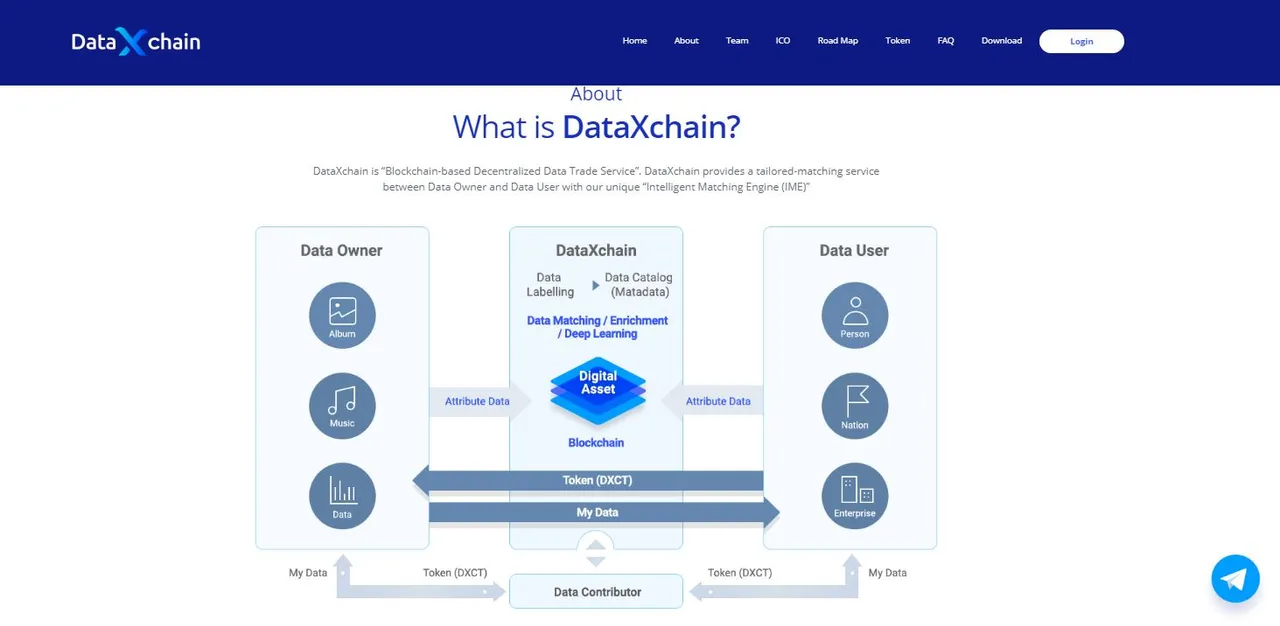1280x626 pixels.
Task: Go to the About section
Action: pyautogui.click(x=686, y=41)
